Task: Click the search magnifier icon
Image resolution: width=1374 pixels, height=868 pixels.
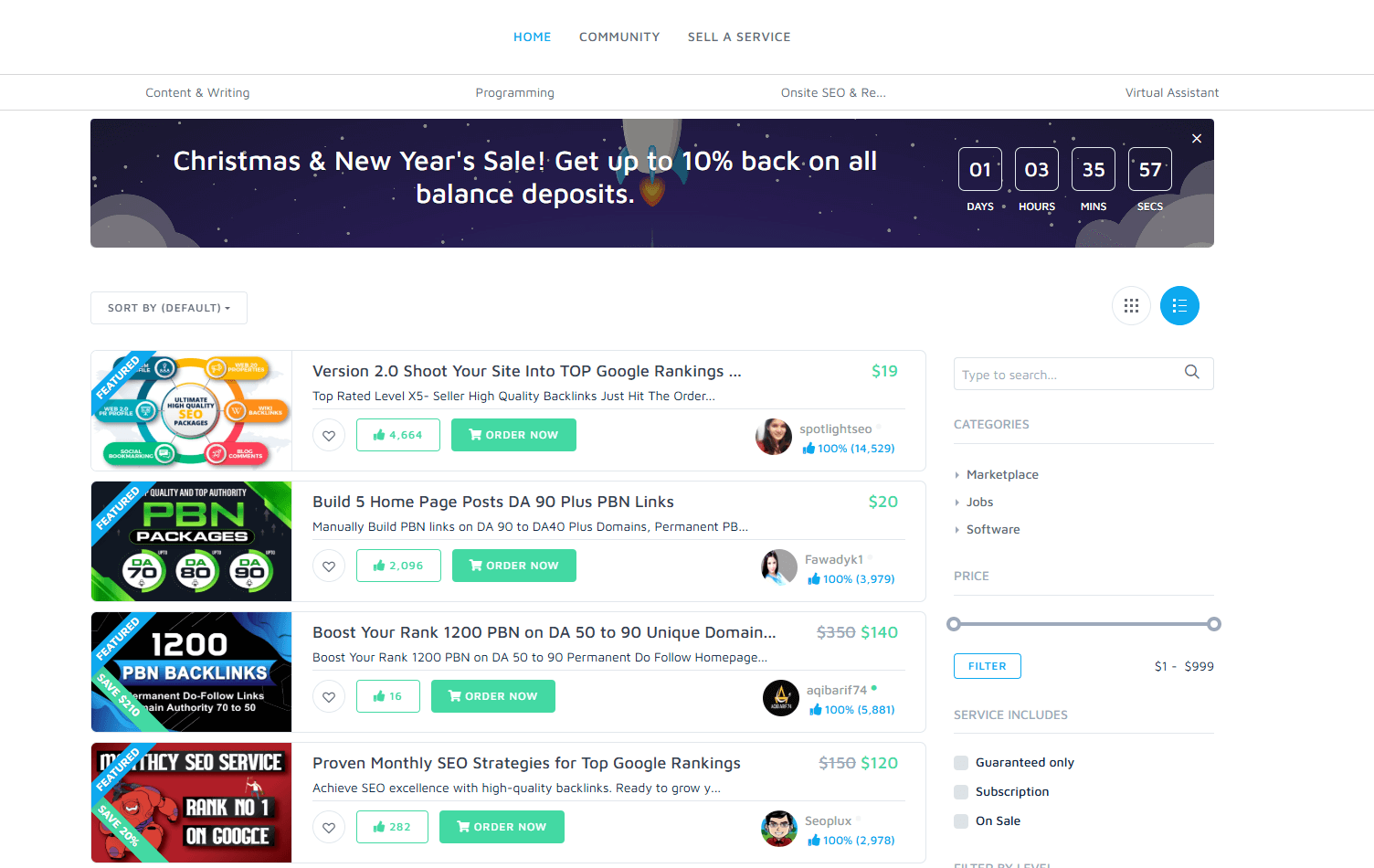Action: [x=1191, y=372]
